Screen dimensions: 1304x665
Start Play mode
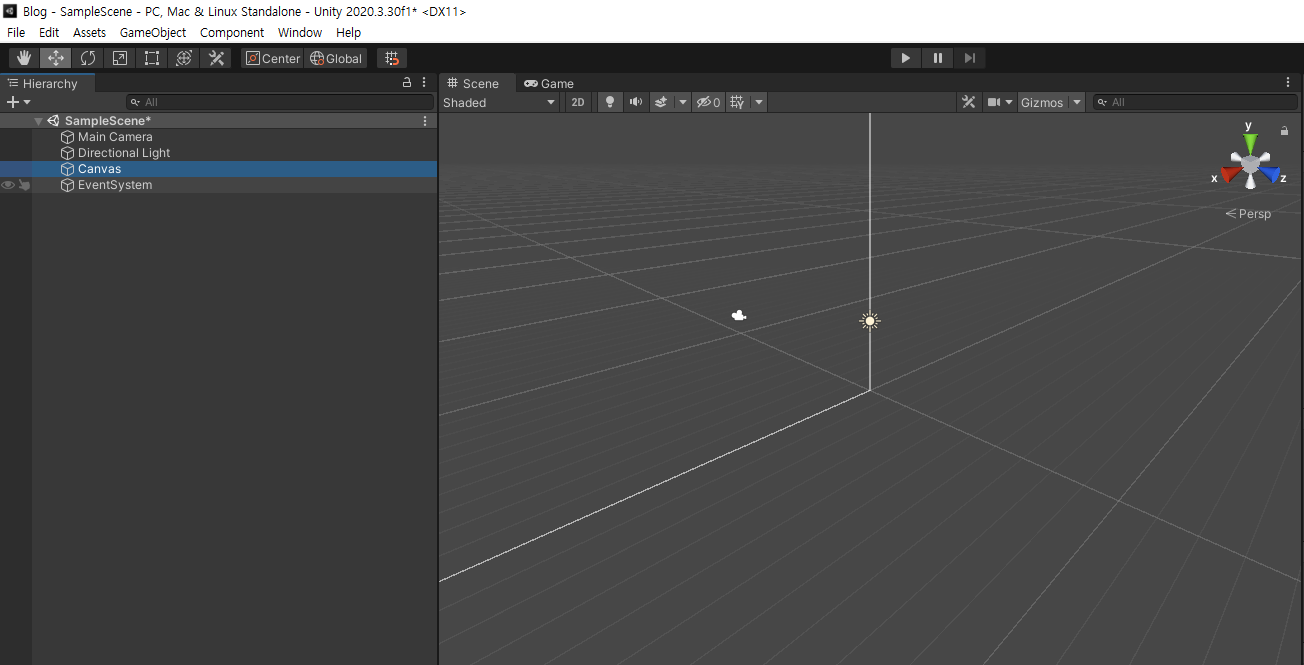click(x=906, y=58)
